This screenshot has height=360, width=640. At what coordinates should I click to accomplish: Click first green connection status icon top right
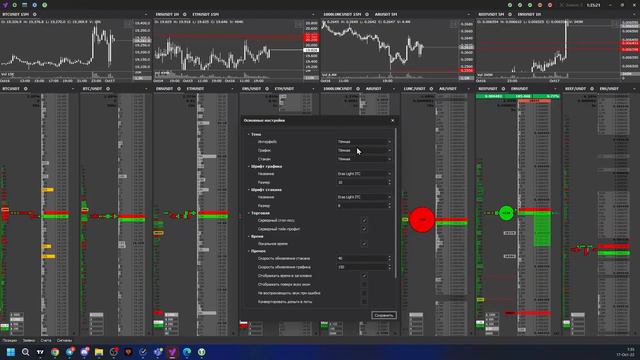510,5
